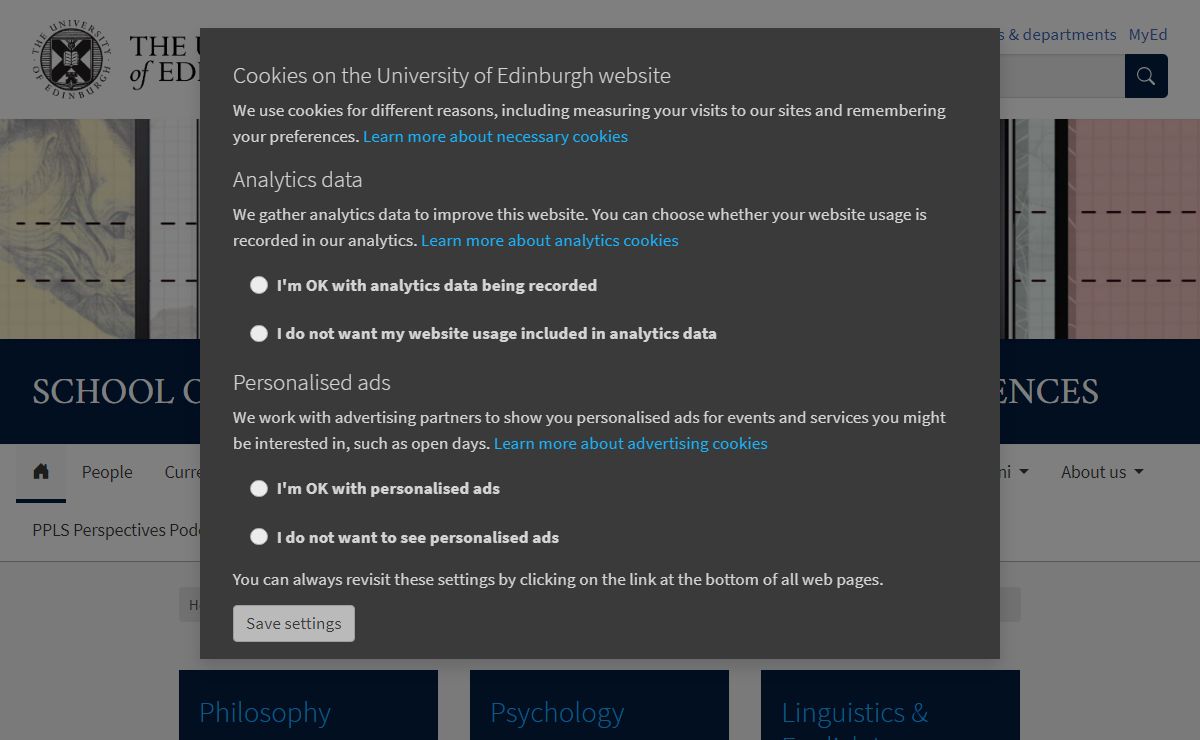
Task: Select do not want usage in analytics
Action: coord(259,333)
